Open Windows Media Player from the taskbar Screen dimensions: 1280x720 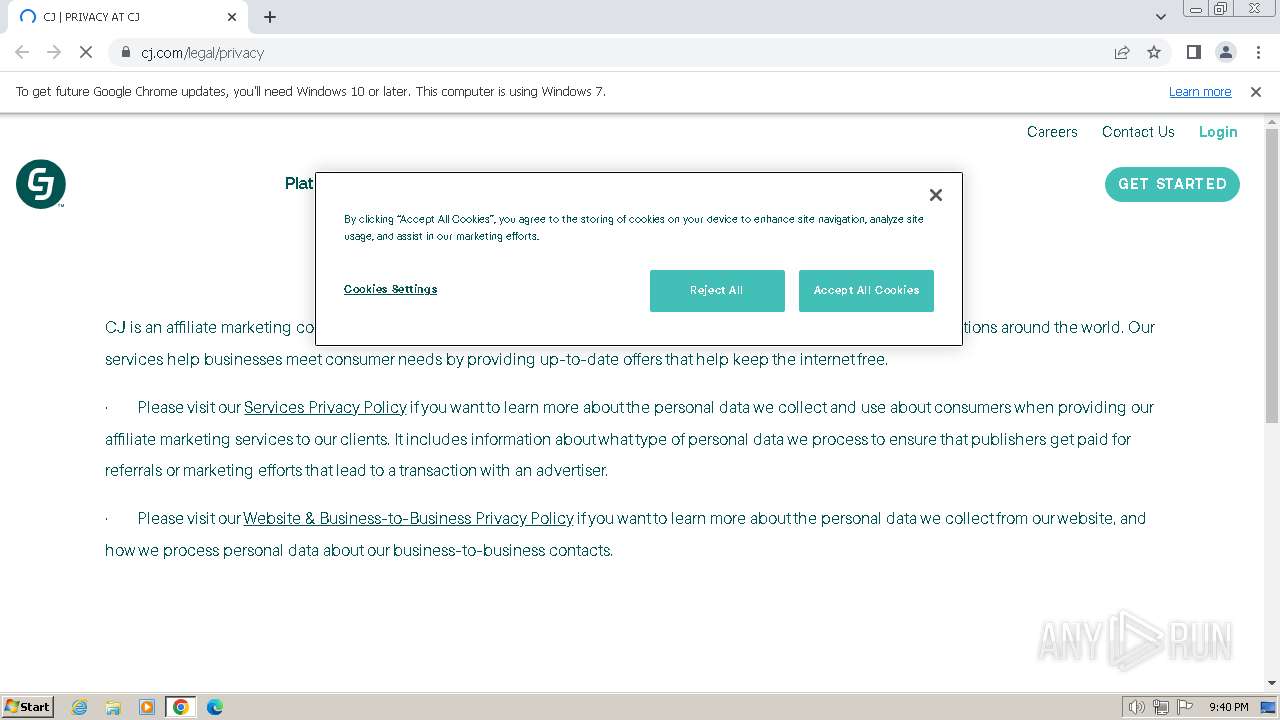(147, 707)
